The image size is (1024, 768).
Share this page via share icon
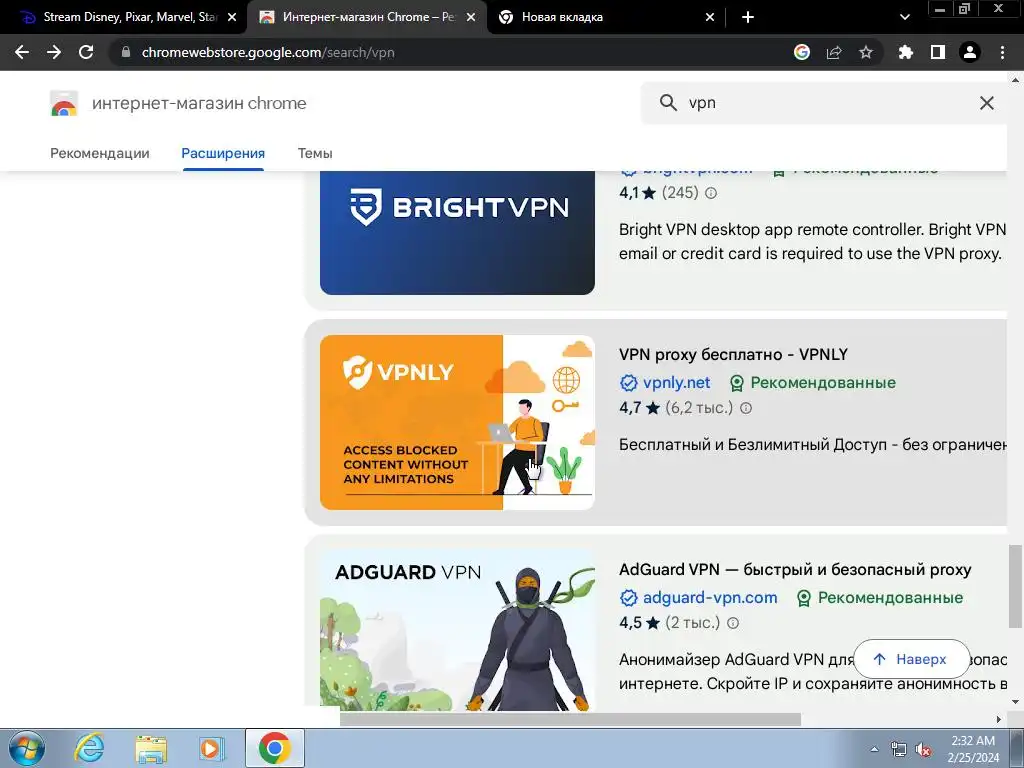(x=834, y=52)
